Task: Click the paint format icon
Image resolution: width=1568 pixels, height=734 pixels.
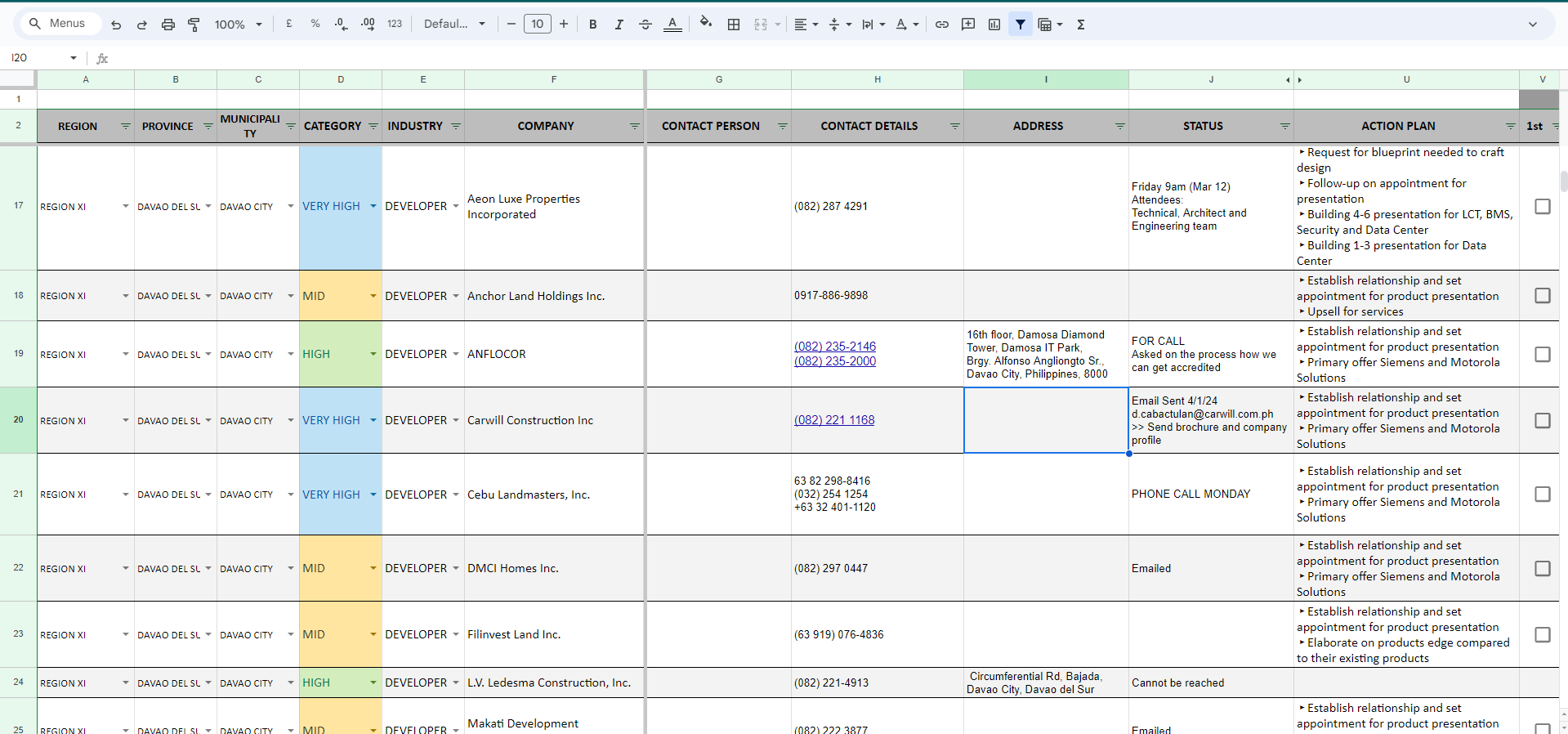Action: point(194,25)
